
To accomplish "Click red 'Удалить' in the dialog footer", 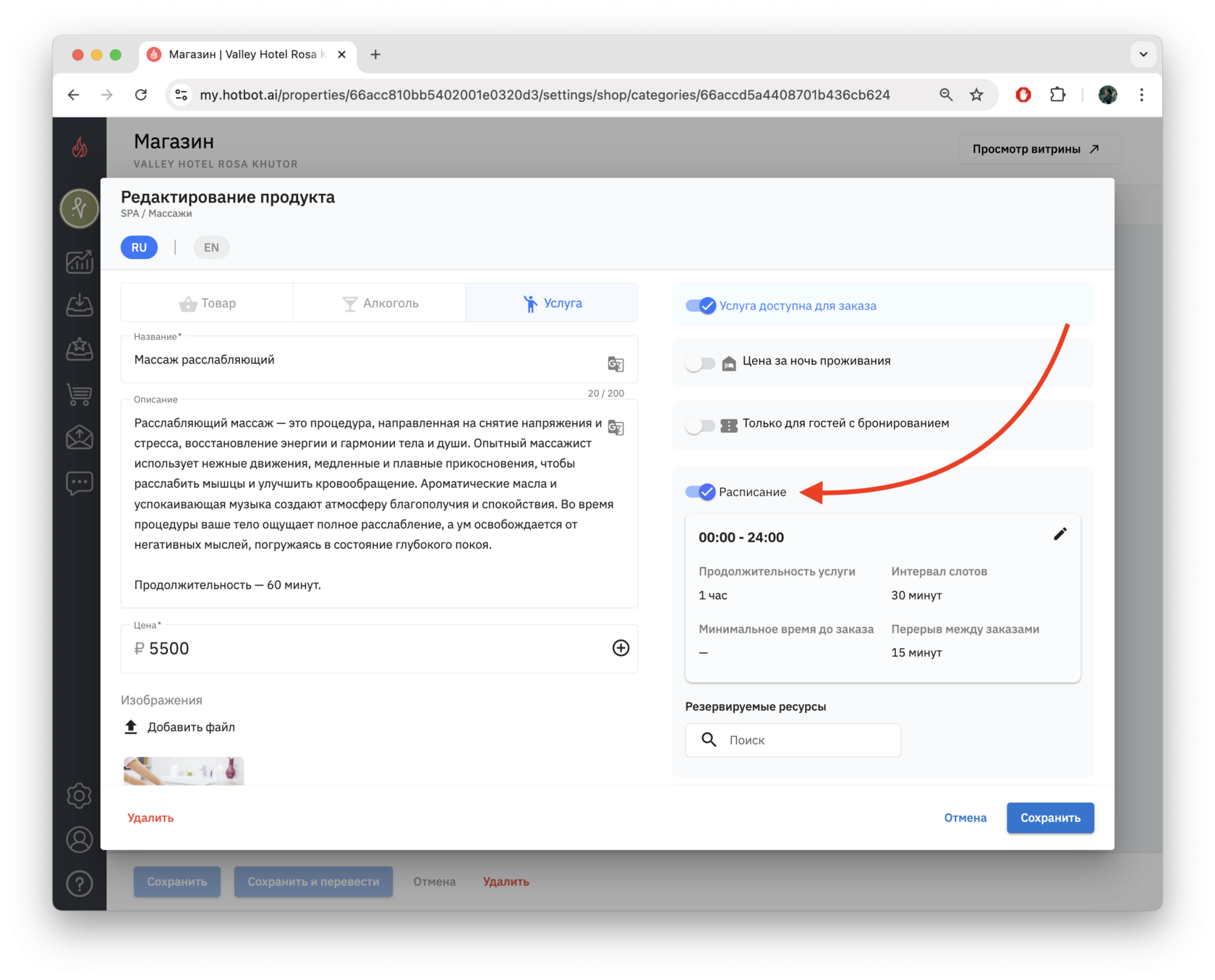I will [x=150, y=818].
